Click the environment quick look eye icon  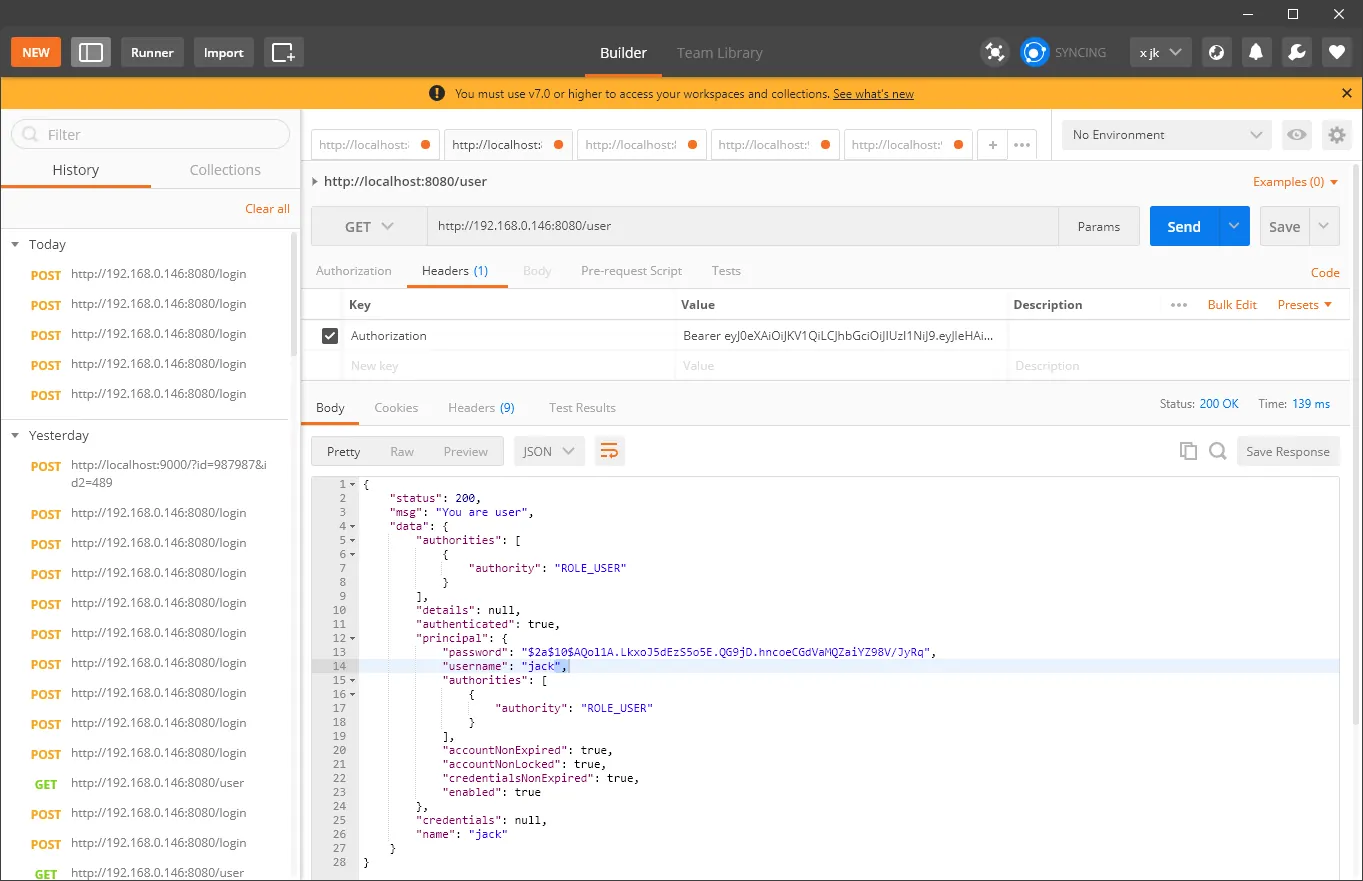click(1297, 135)
